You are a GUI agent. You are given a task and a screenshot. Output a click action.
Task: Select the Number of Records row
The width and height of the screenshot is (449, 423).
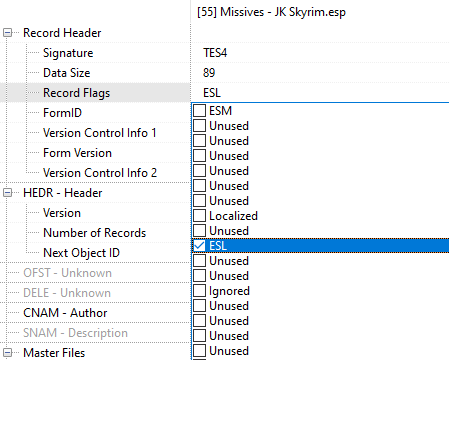[95, 233]
